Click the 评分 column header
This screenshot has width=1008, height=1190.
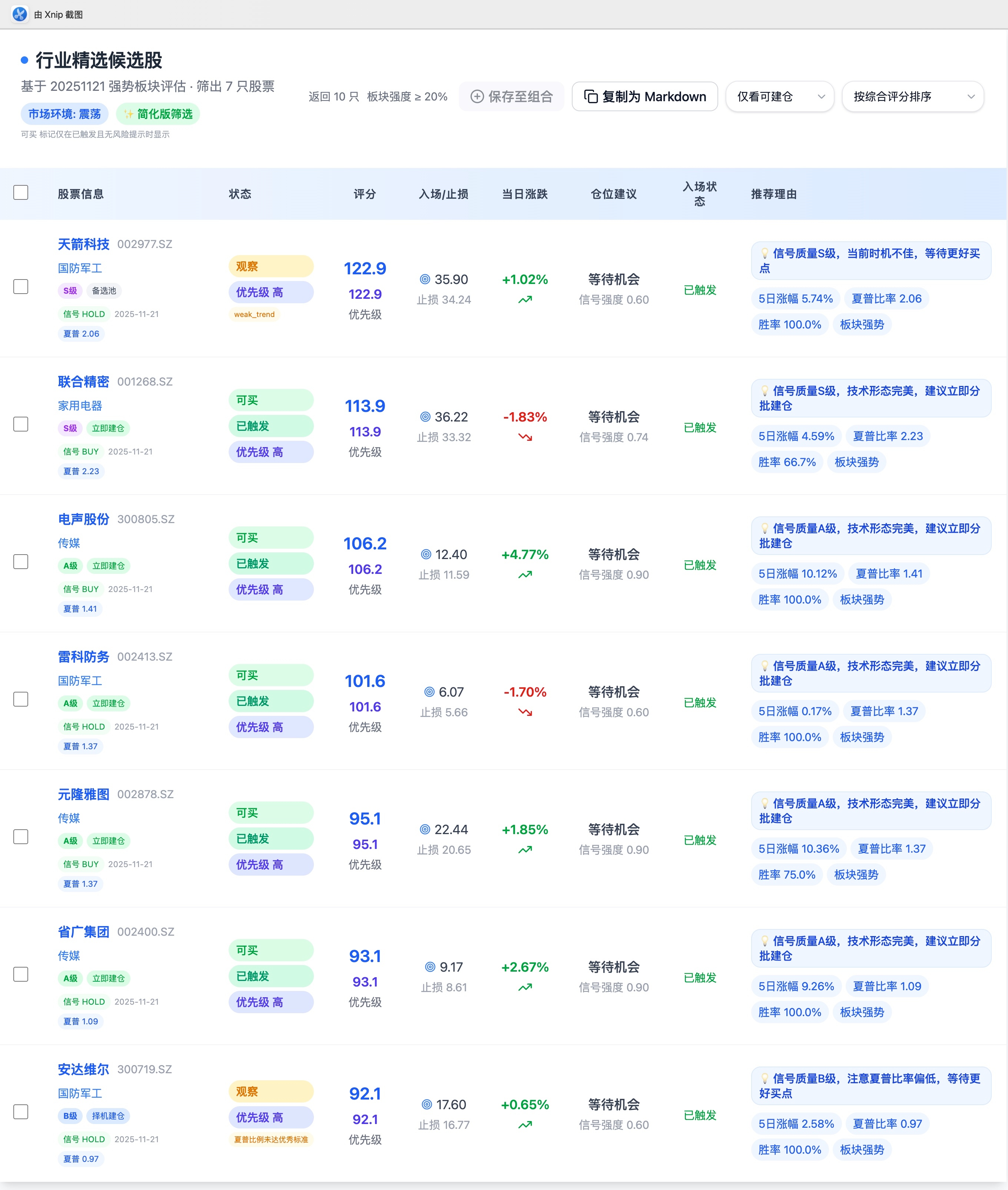coord(365,194)
